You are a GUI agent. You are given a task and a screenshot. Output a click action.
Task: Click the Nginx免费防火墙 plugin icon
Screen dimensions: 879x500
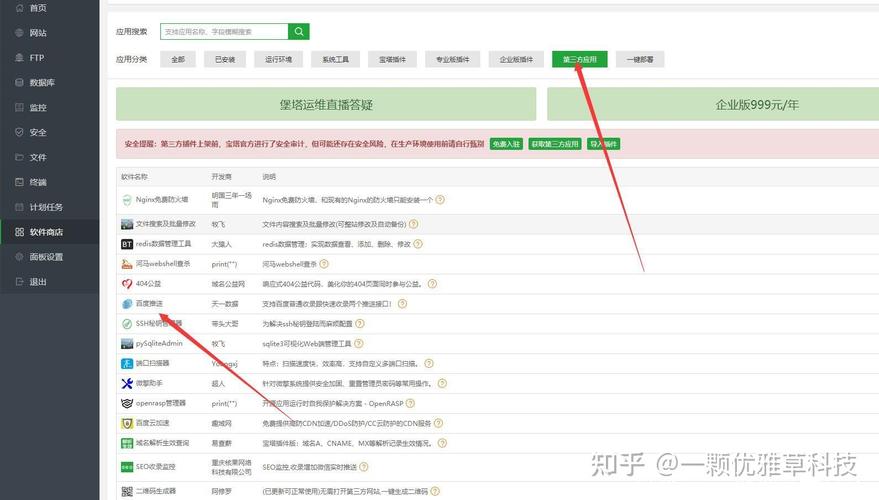127,200
